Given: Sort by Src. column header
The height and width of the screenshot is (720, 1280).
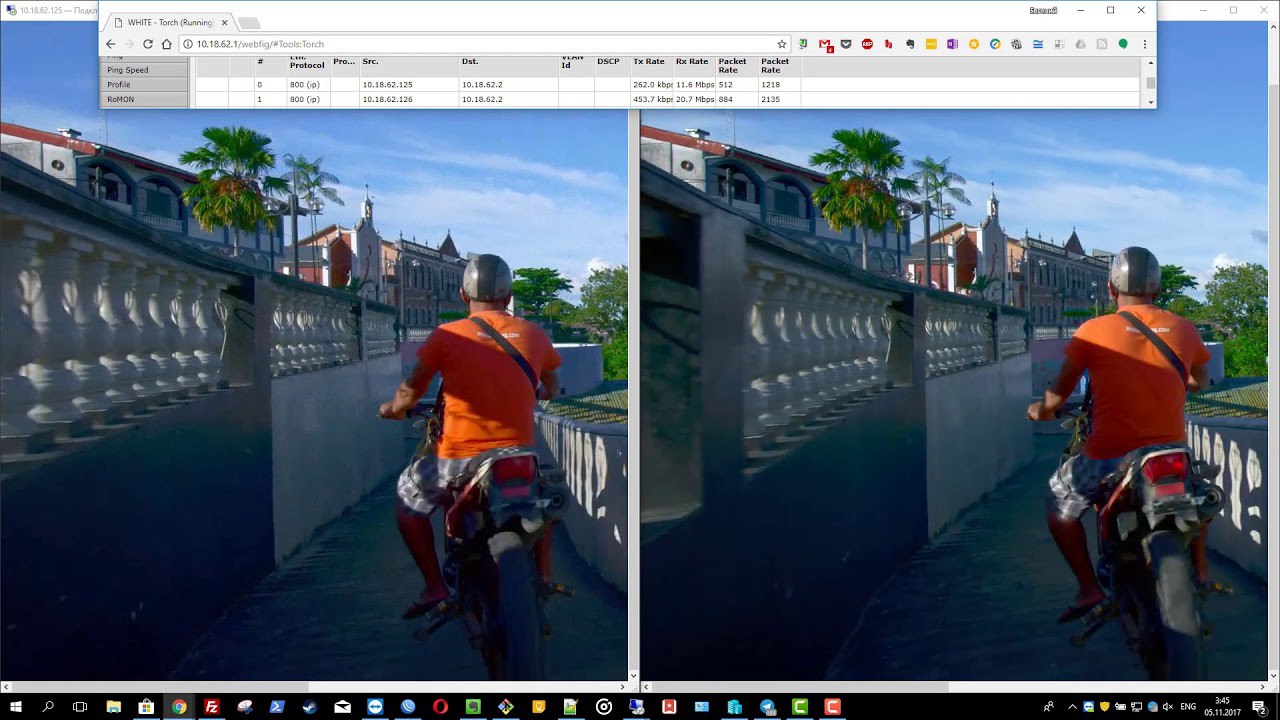Looking at the screenshot, I should (x=408, y=66).
